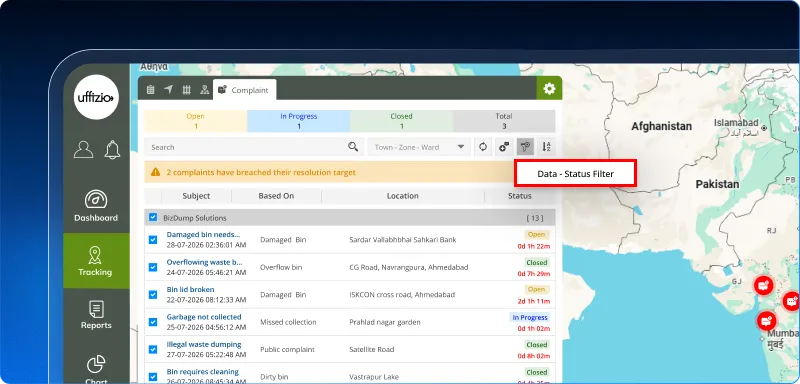The height and width of the screenshot is (384, 800).
Task: Sort by the Based On column header
Action: coord(276,196)
